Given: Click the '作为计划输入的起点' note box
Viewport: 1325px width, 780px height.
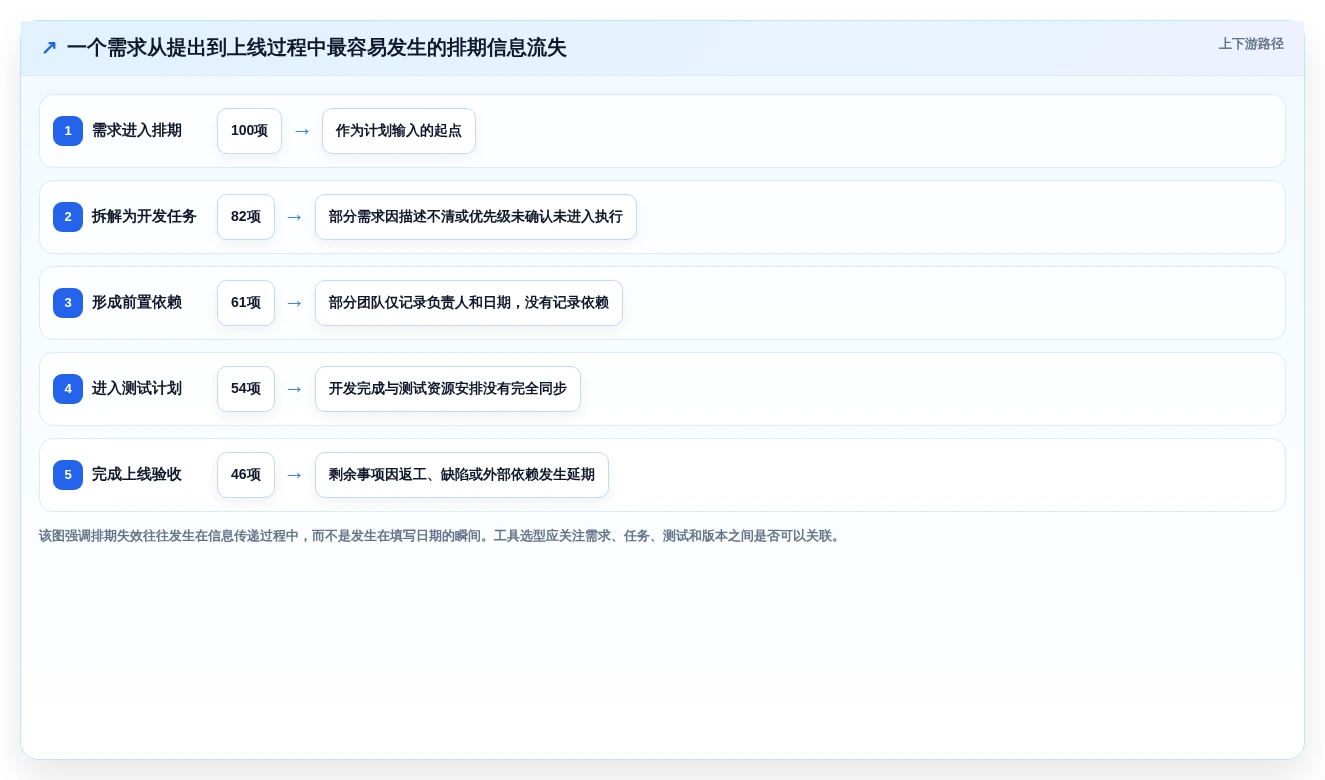Looking at the screenshot, I should click(x=399, y=131).
